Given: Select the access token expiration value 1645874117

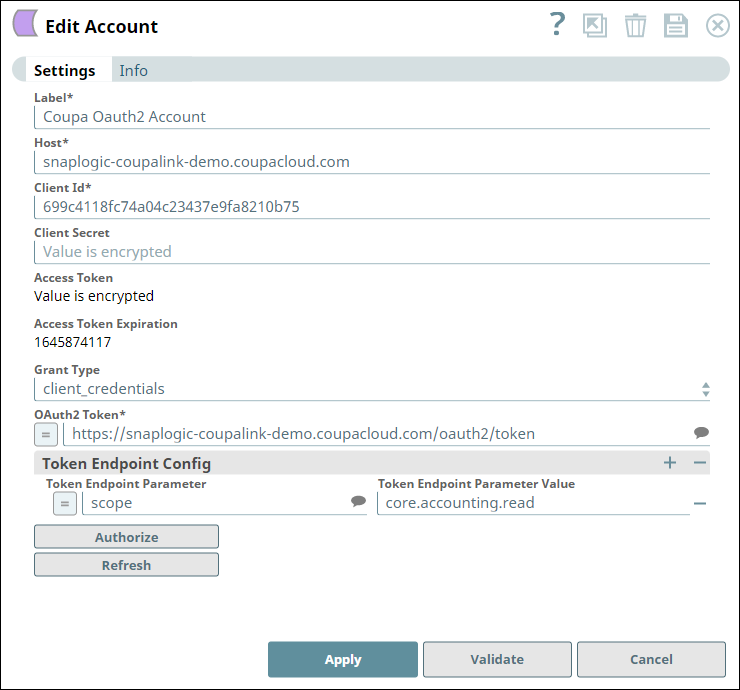Looking at the screenshot, I should point(73,342).
